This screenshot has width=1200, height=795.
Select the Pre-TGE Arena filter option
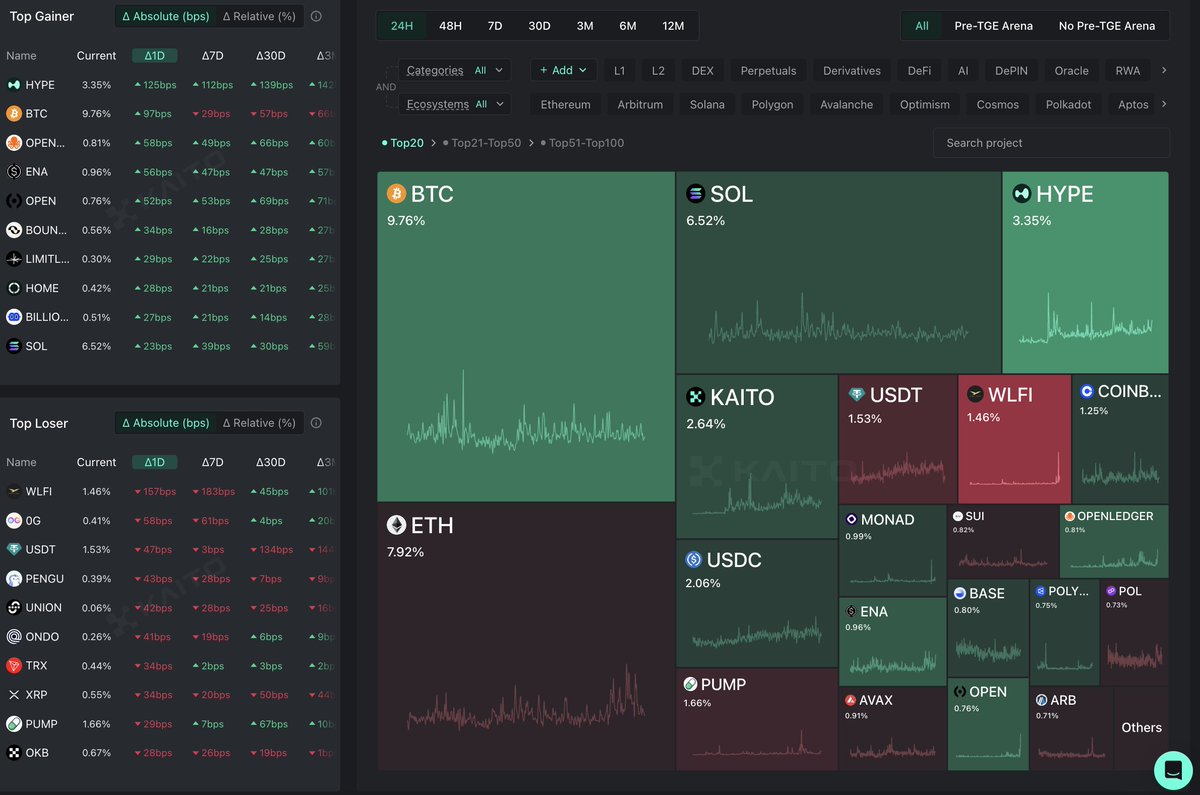[993, 26]
